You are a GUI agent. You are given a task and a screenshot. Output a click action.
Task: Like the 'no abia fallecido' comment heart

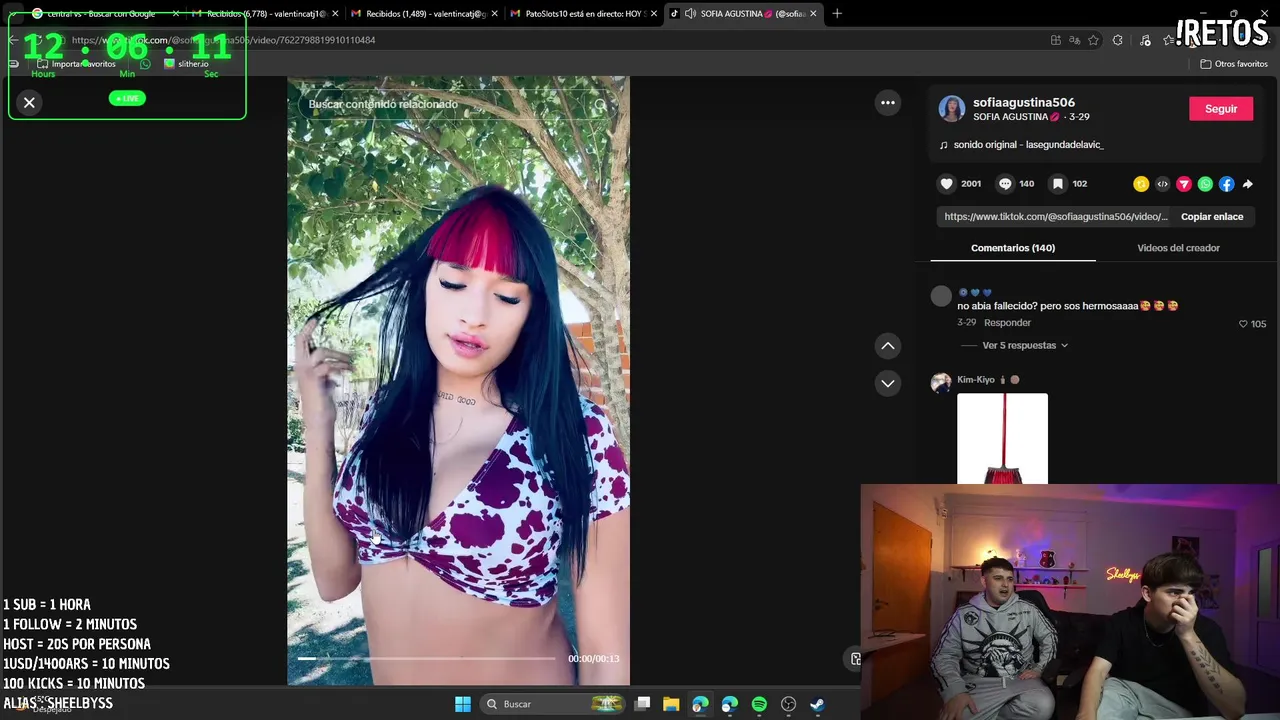coord(1243,324)
